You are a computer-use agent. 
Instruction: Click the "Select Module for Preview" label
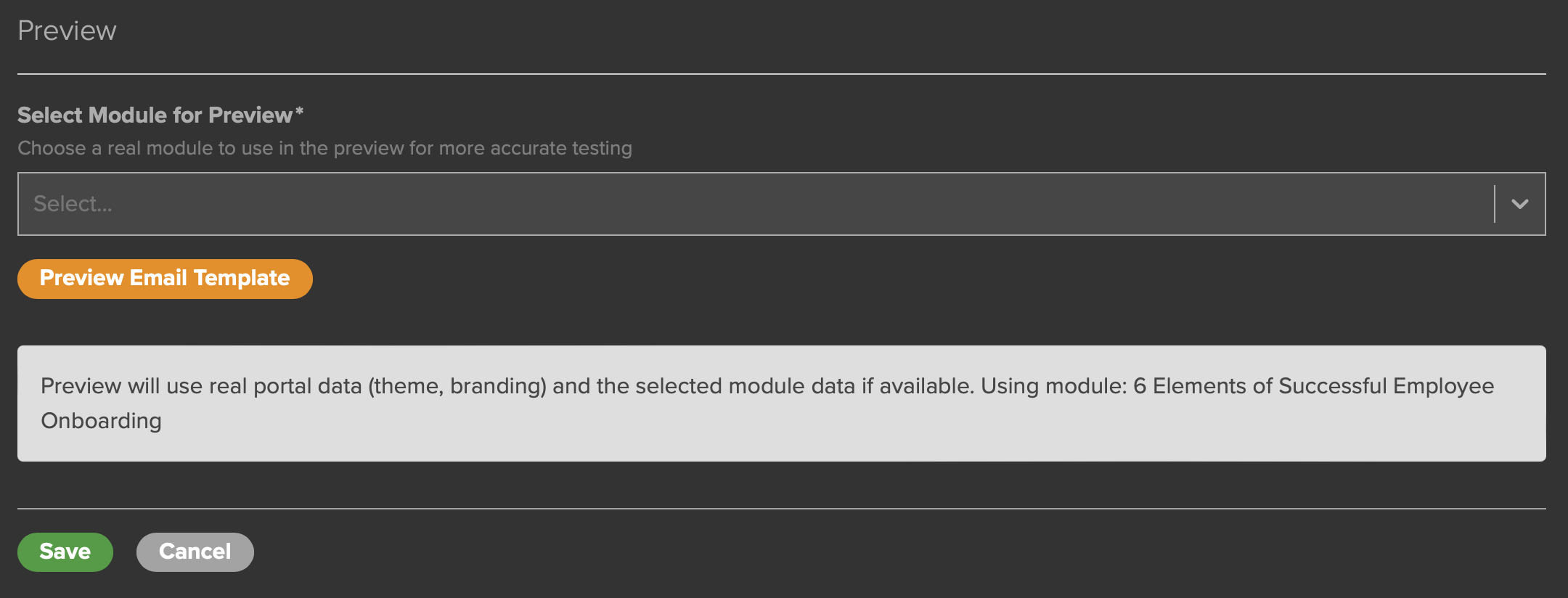(155, 115)
